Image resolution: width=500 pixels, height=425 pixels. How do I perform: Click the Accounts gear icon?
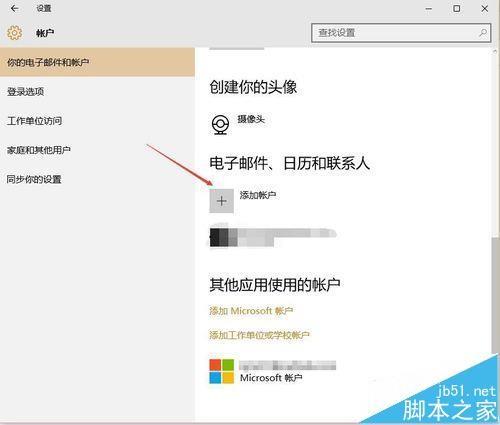click(x=14, y=33)
